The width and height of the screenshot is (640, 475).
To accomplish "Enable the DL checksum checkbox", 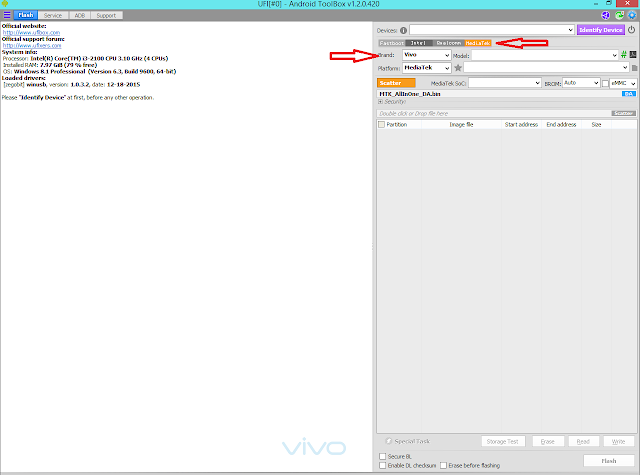I will tap(382, 465).
